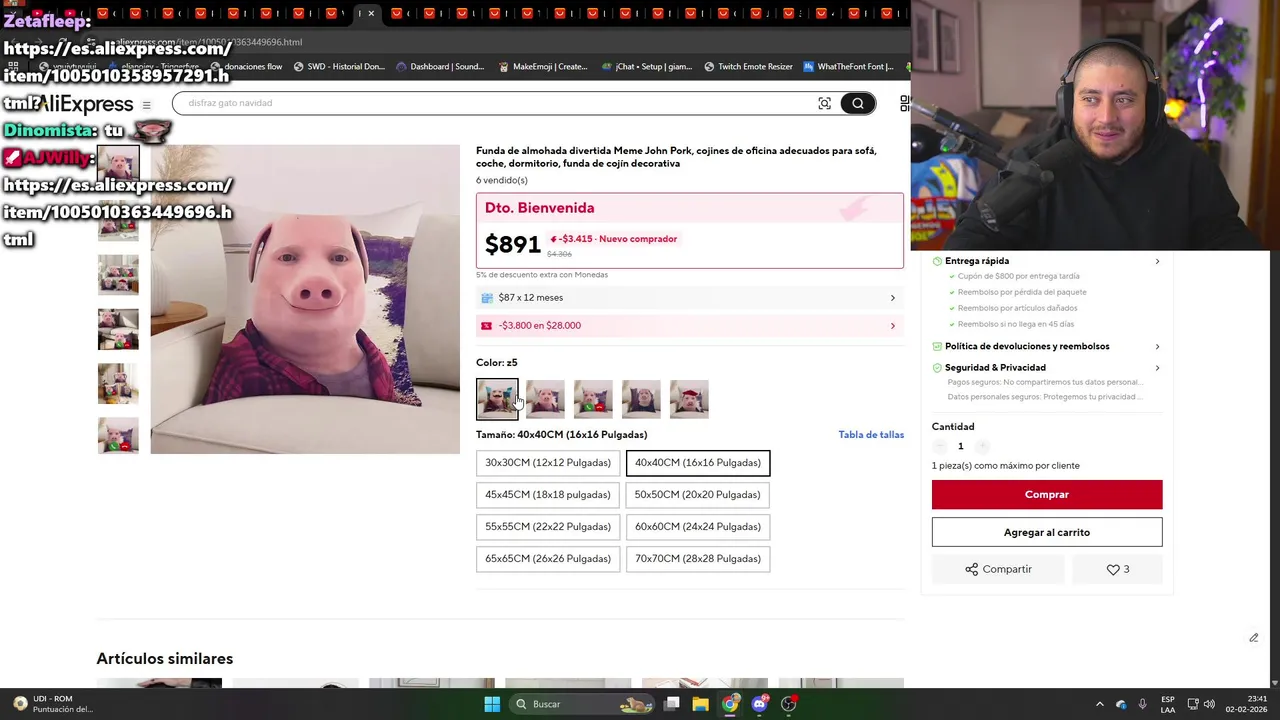Click the taskbar Buscar search box

point(583,704)
